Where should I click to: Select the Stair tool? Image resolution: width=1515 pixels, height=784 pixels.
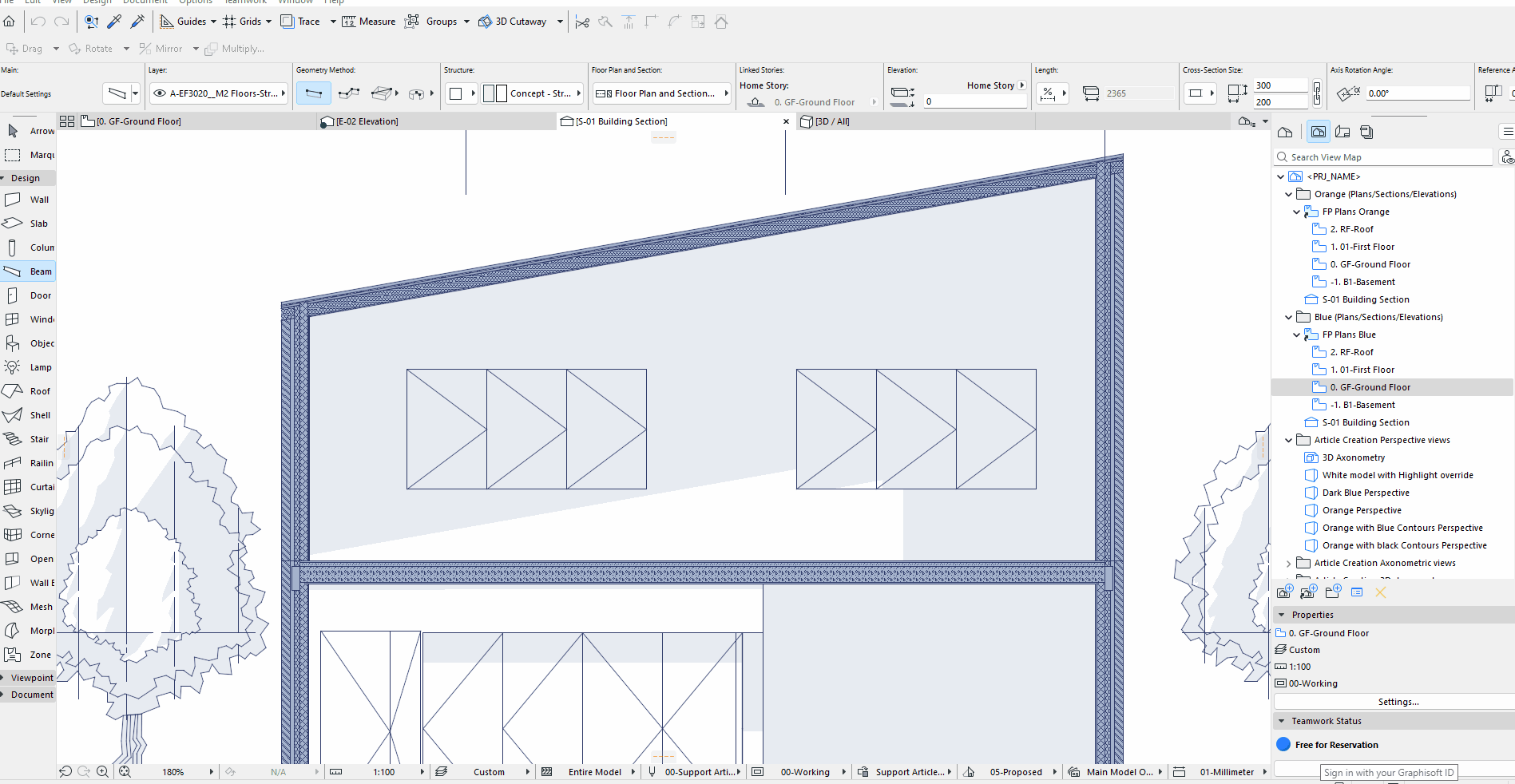click(x=28, y=439)
